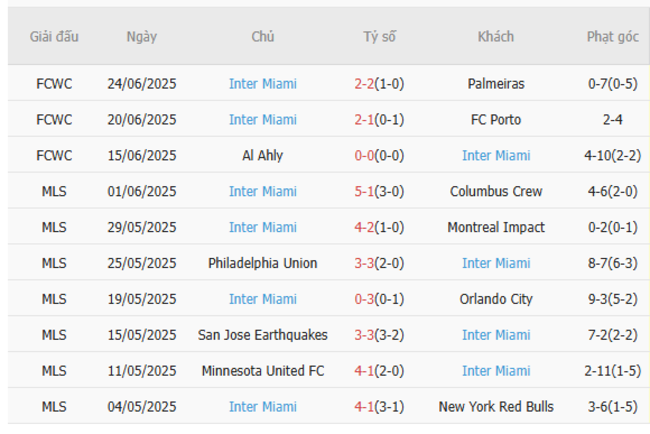This screenshot has width=650, height=434.
Task: Open the New York Red Bulls team name
Action: click(x=496, y=407)
